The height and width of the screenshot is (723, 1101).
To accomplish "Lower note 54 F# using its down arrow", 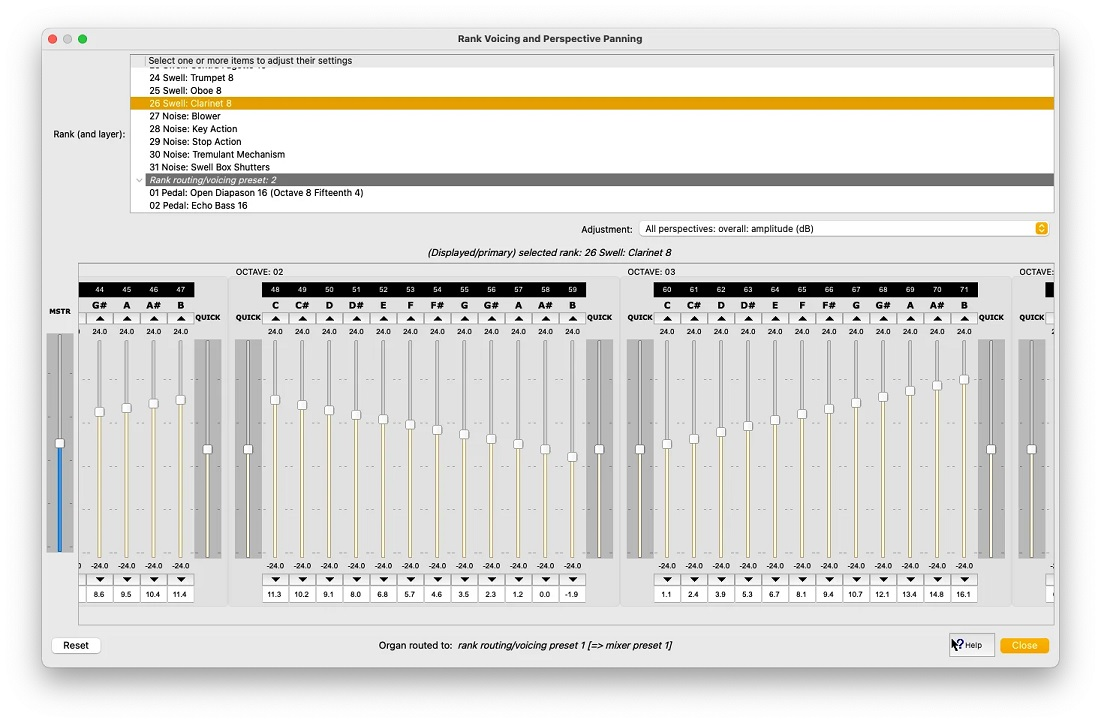I will click(437, 580).
